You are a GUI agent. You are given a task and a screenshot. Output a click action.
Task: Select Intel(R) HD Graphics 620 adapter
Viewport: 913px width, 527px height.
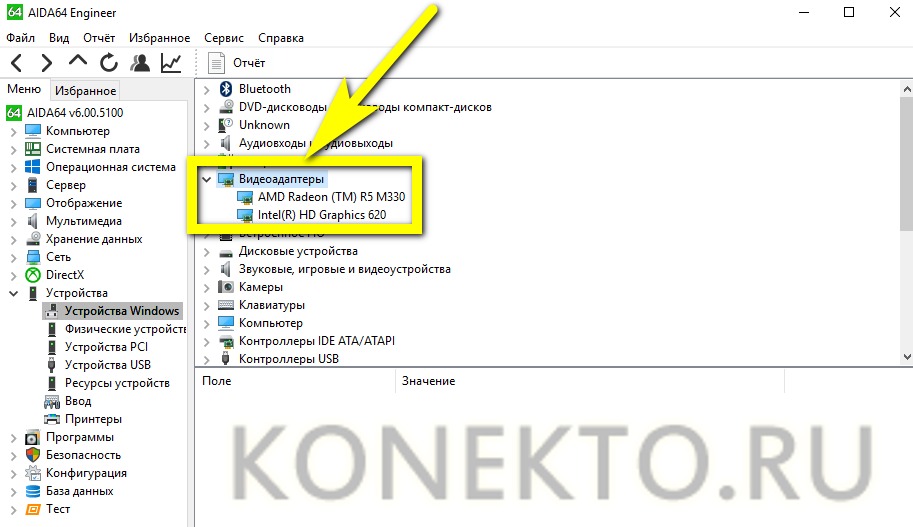321,215
